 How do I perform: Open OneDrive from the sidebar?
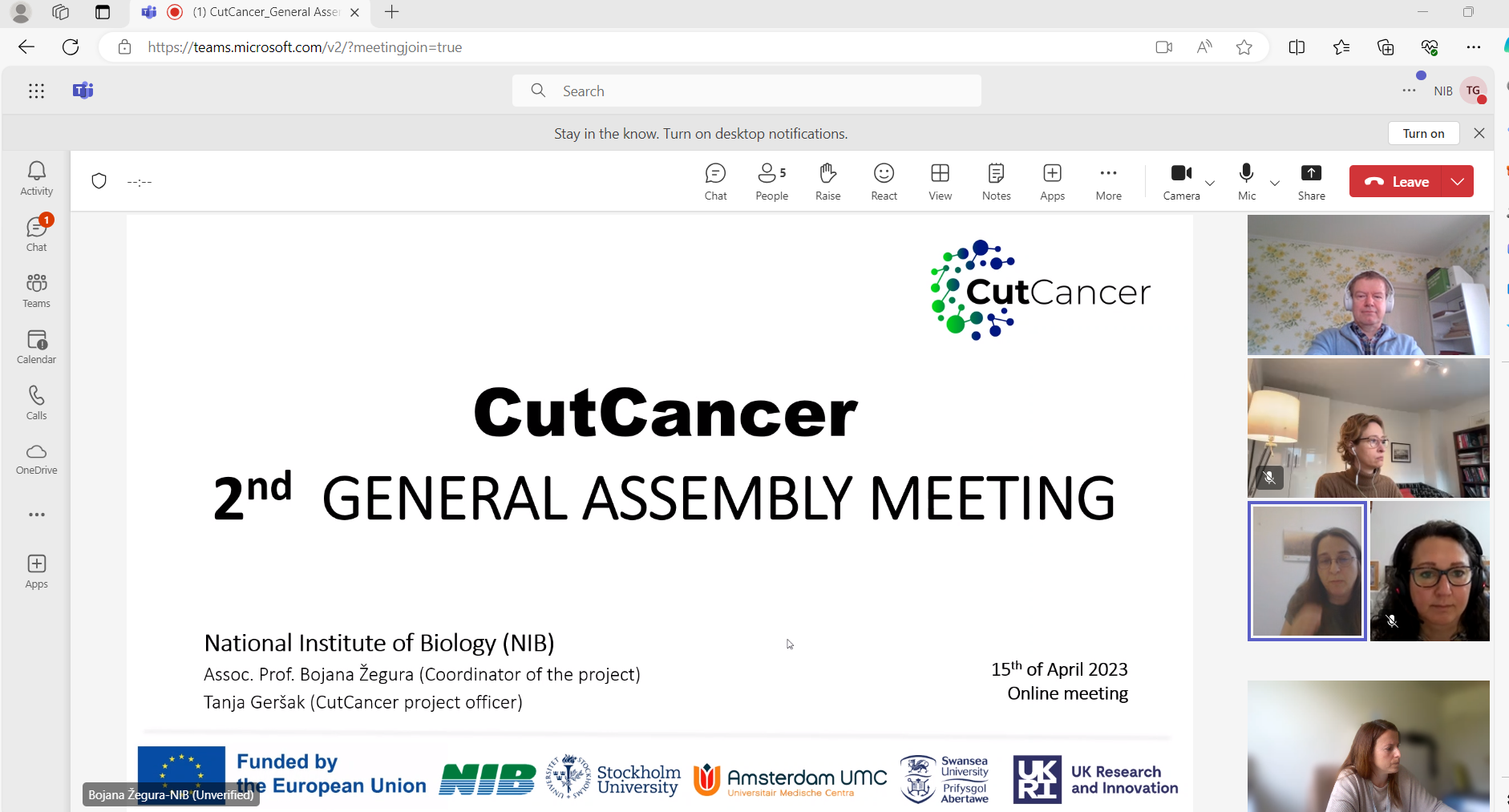click(37, 459)
